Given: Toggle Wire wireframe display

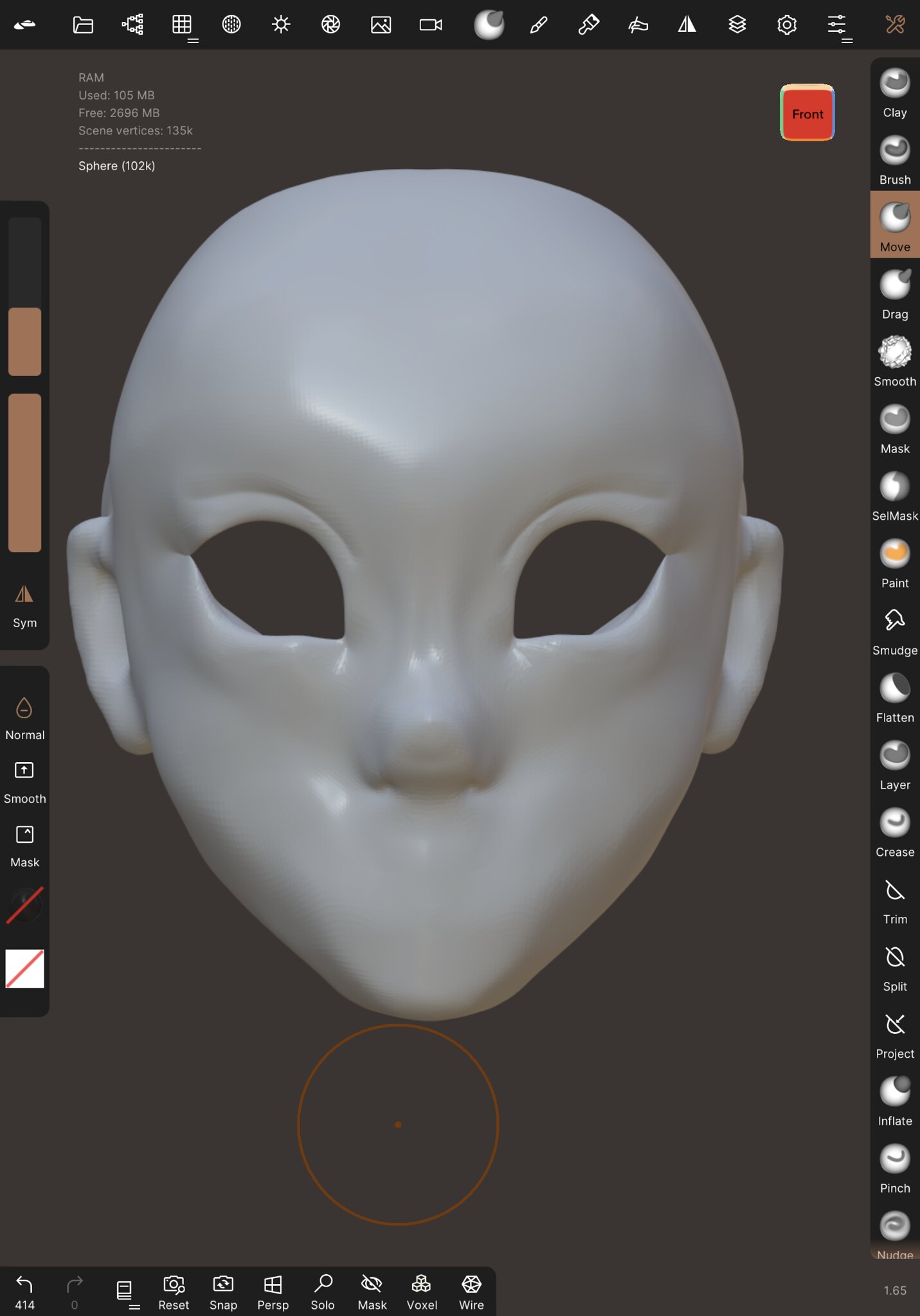Looking at the screenshot, I should click(471, 1292).
